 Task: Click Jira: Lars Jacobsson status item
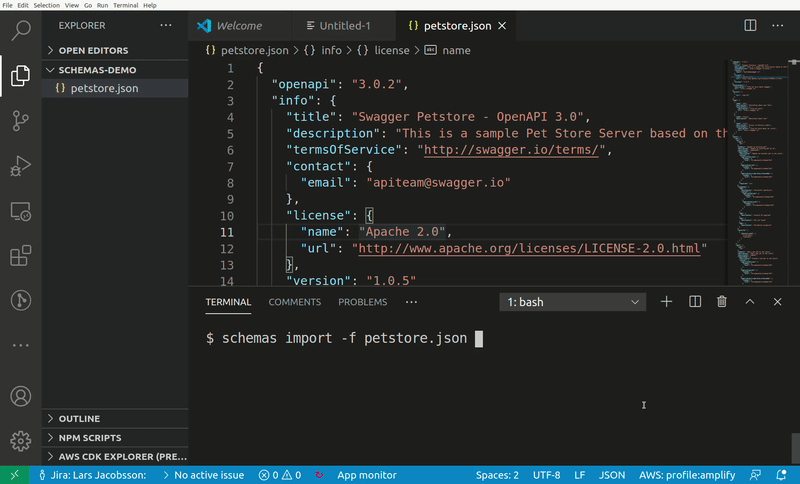tap(93, 475)
